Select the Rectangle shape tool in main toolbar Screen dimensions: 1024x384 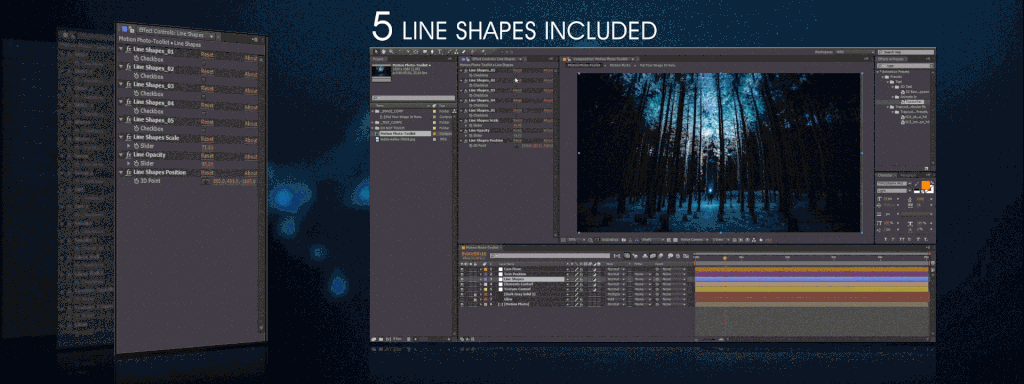(x=424, y=52)
